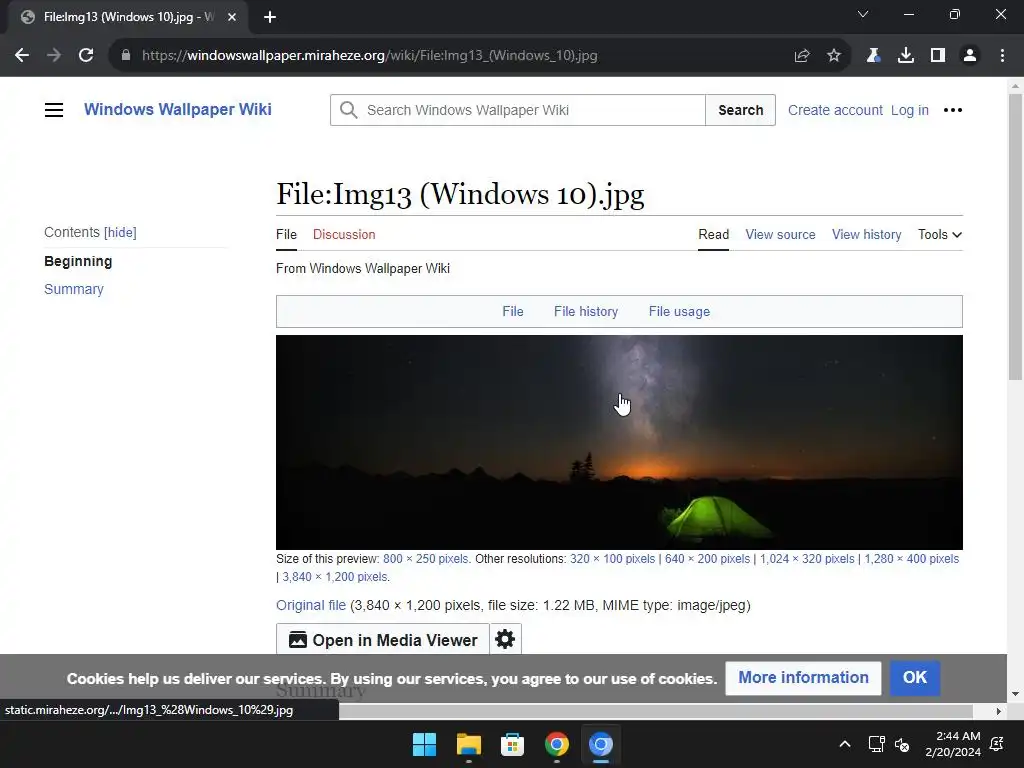
Task: Open the View source tab
Action: tap(780, 234)
